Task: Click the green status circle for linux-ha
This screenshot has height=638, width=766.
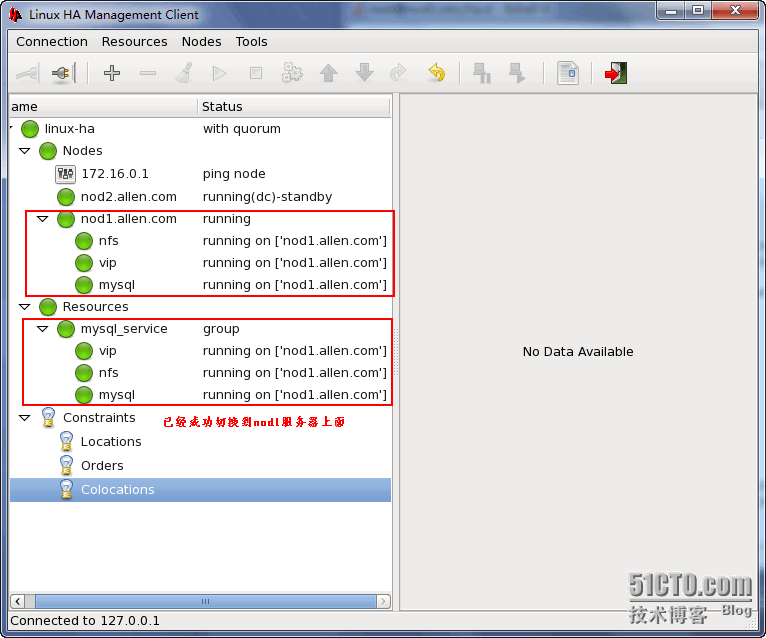Action: [30, 129]
